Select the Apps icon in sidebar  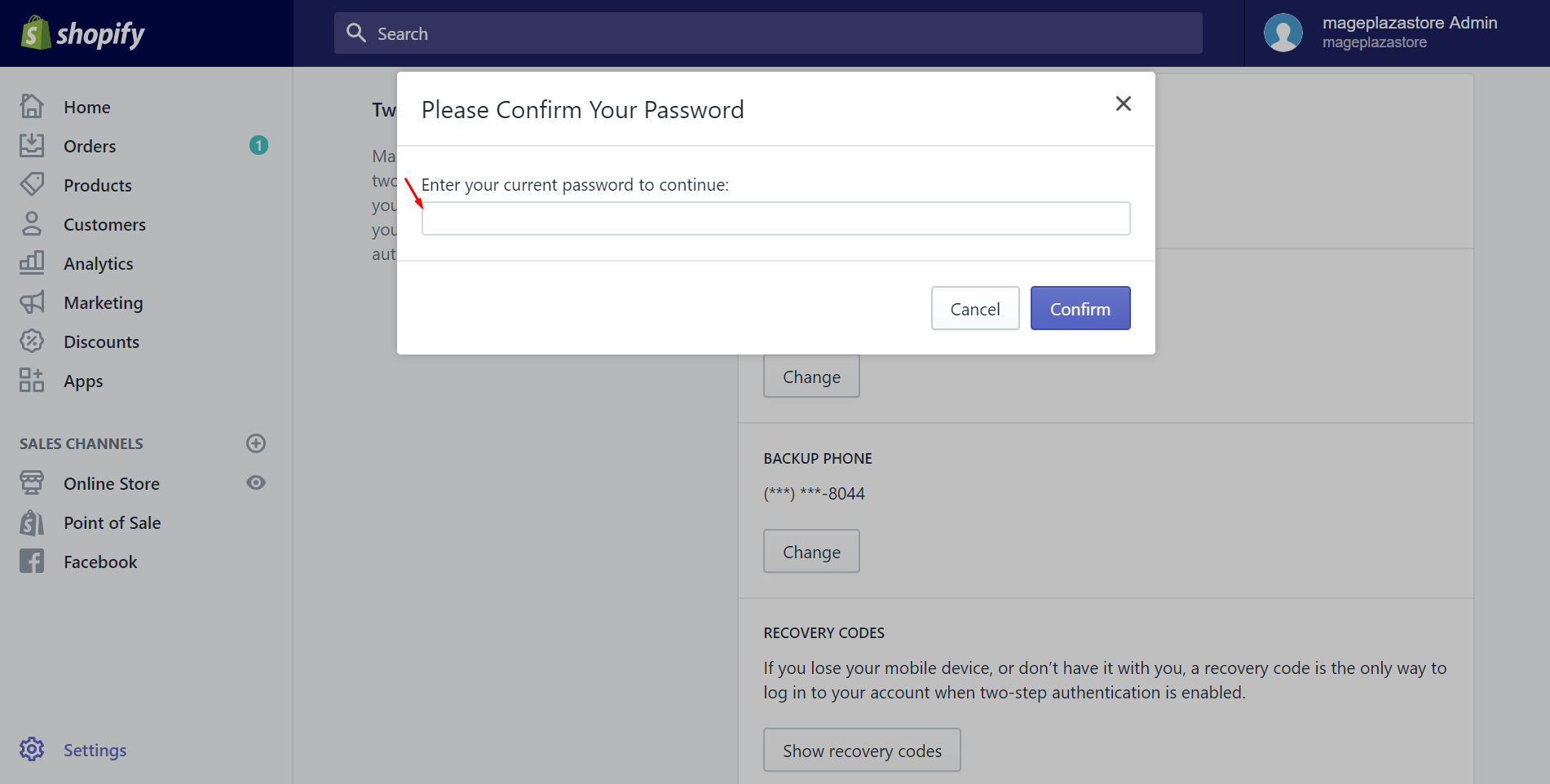(x=32, y=380)
